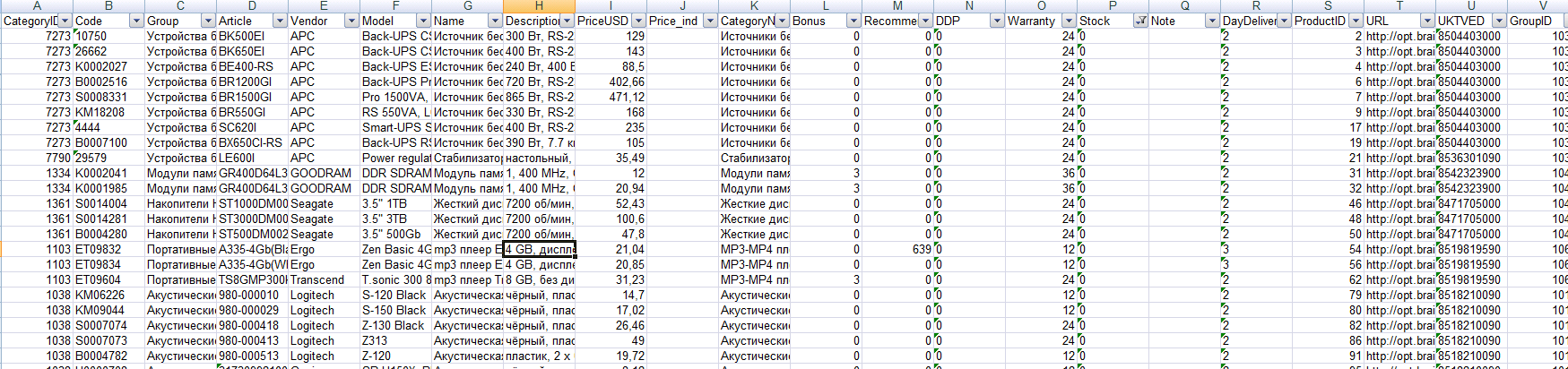Screen dimensions: 1568x369
Task: Select the Code cell K0002027
Action: point(108,66)
